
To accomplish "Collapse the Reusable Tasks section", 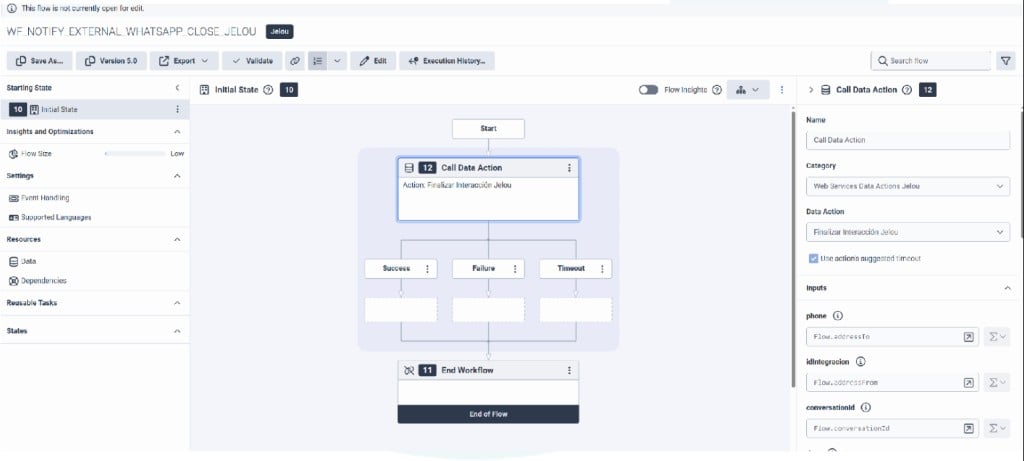I will 177,304.
